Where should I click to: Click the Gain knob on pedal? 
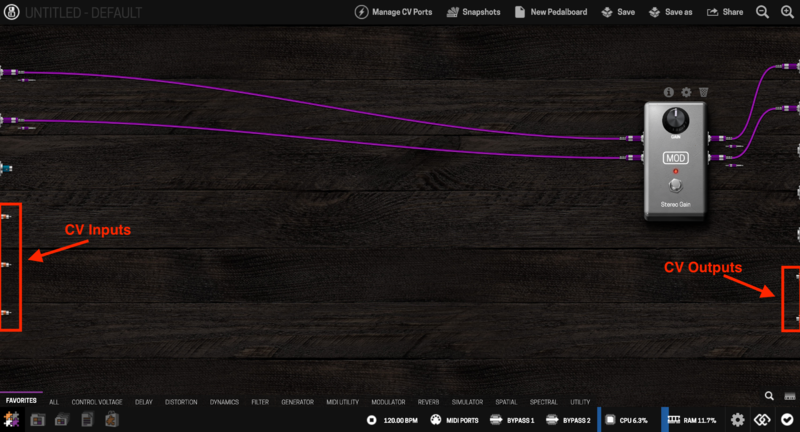(676, 120)
